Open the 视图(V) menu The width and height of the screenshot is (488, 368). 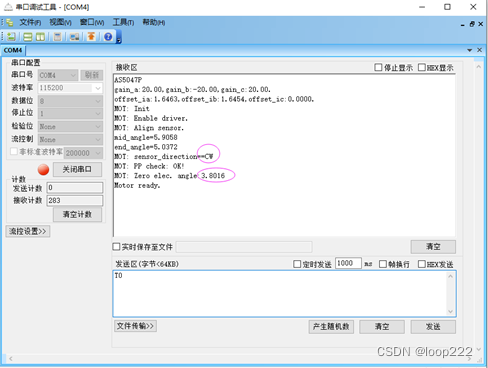[60, 22]
